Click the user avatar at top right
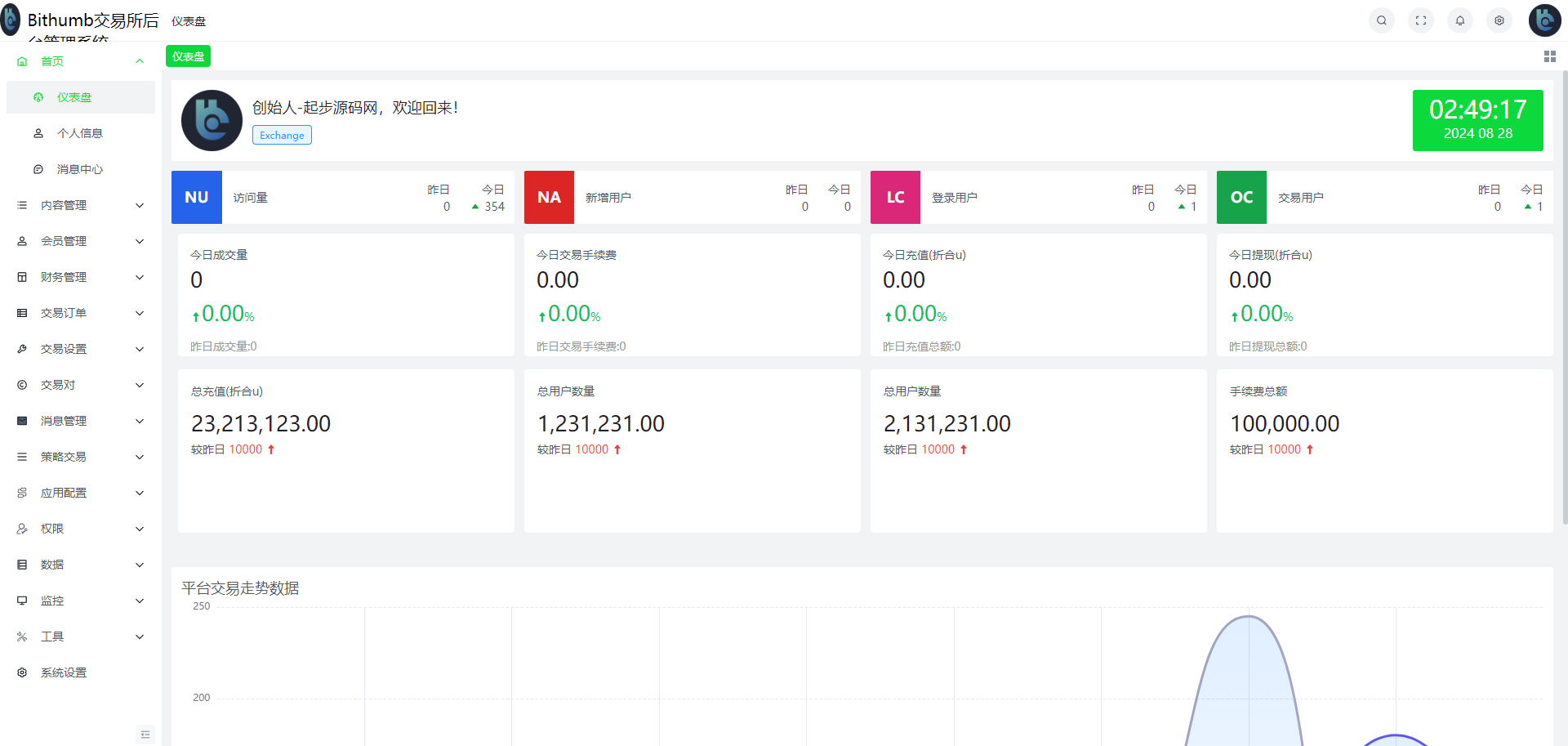The height and width of the screenshot is (746, 1568). 1544,20
